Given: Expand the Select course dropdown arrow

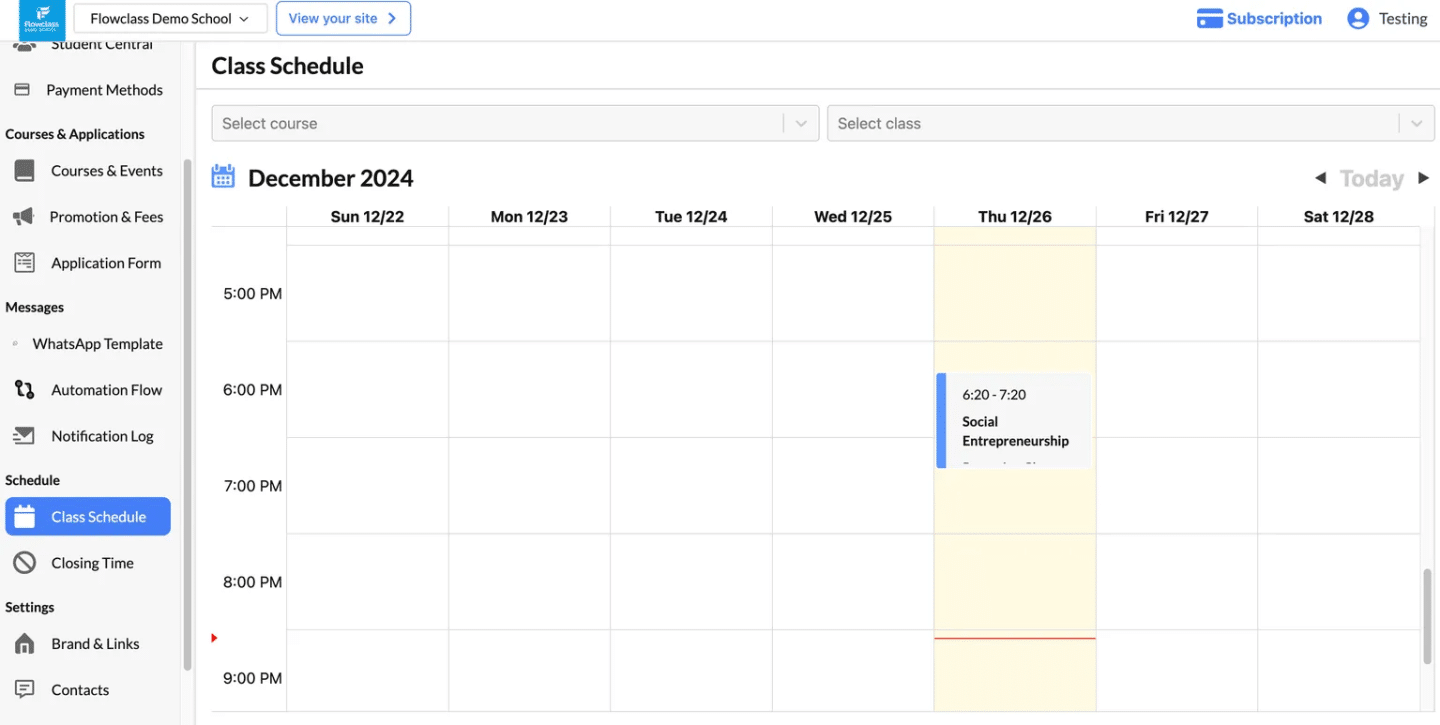Looking at the screenshot, I should pos(801,124).
